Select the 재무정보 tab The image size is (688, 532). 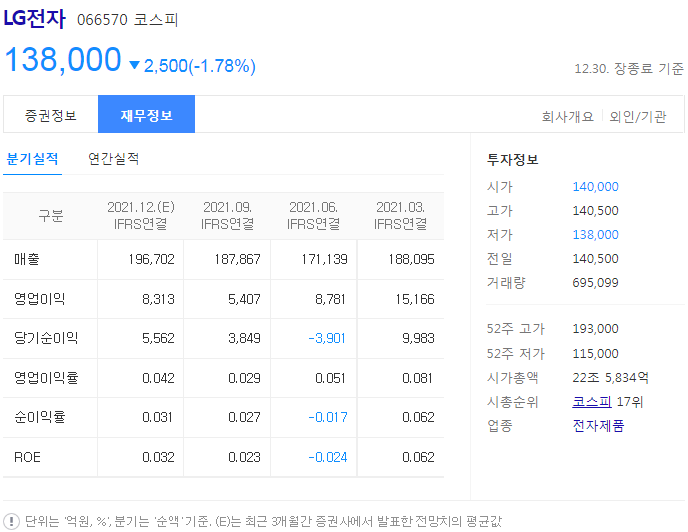(x=147, y=114)
